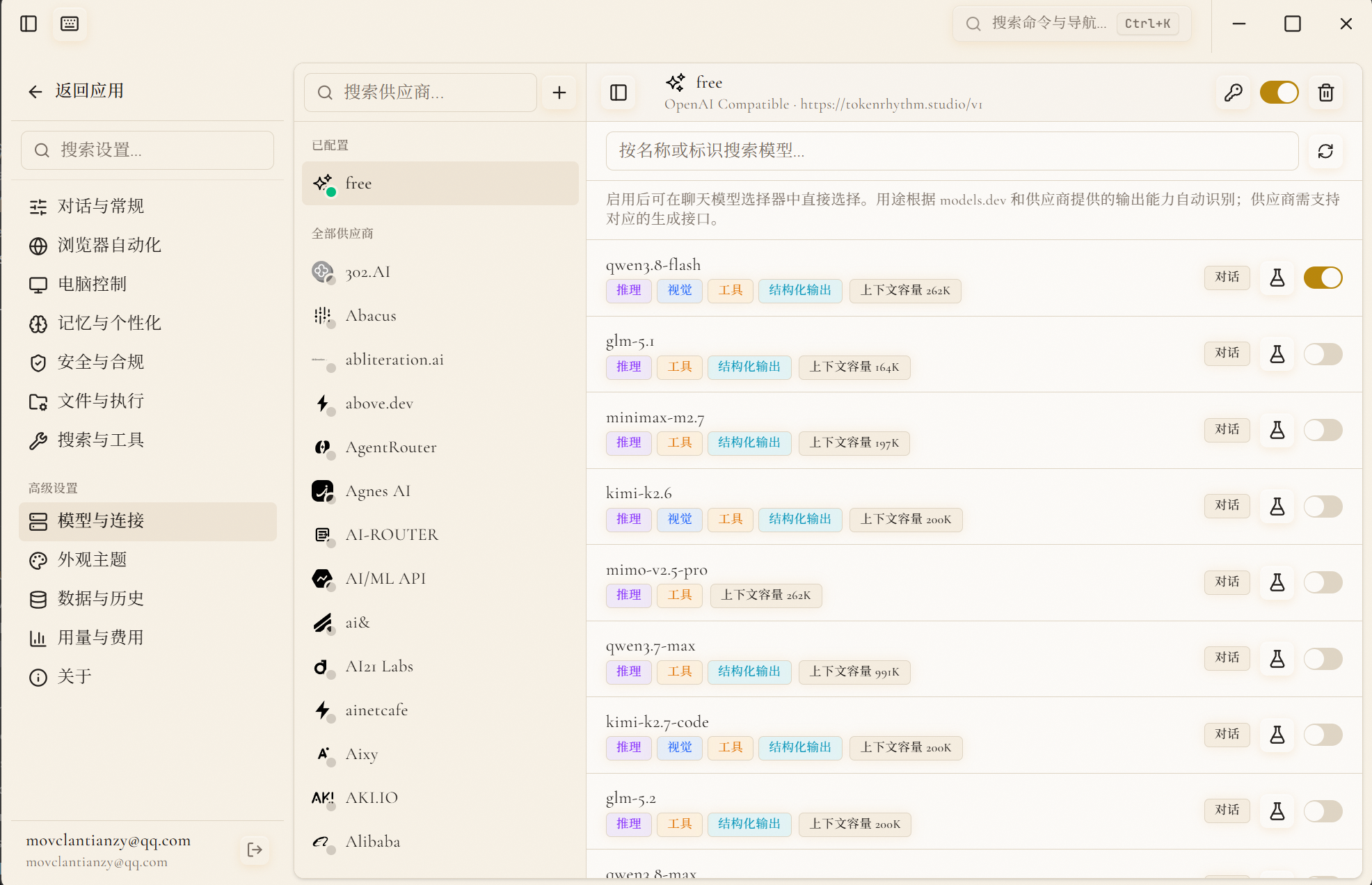Toggle the left sidebar icon in title bar
Viewport: 1372px width, 885px height.
coord(29,24)
